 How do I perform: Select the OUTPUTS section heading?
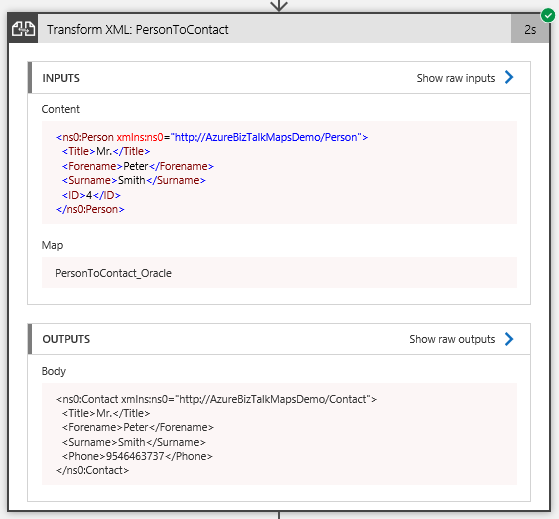coord(66,339)
